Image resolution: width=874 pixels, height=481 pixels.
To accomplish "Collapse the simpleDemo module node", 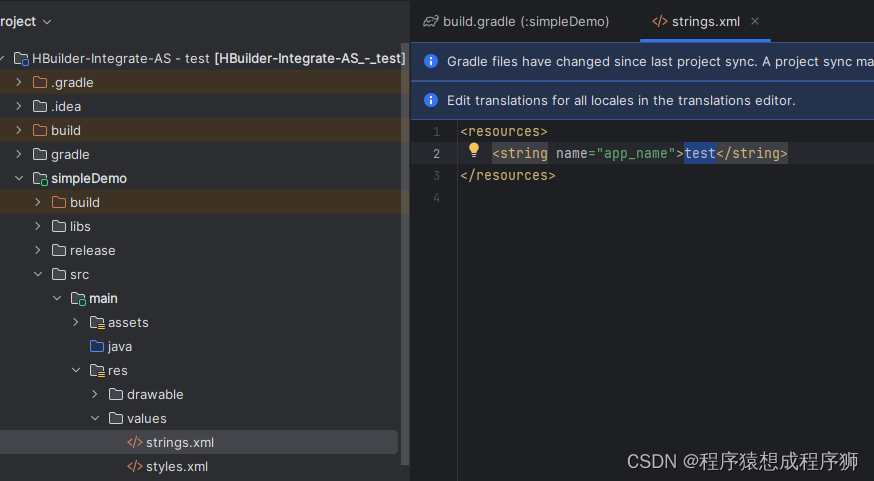I will 19,178.
